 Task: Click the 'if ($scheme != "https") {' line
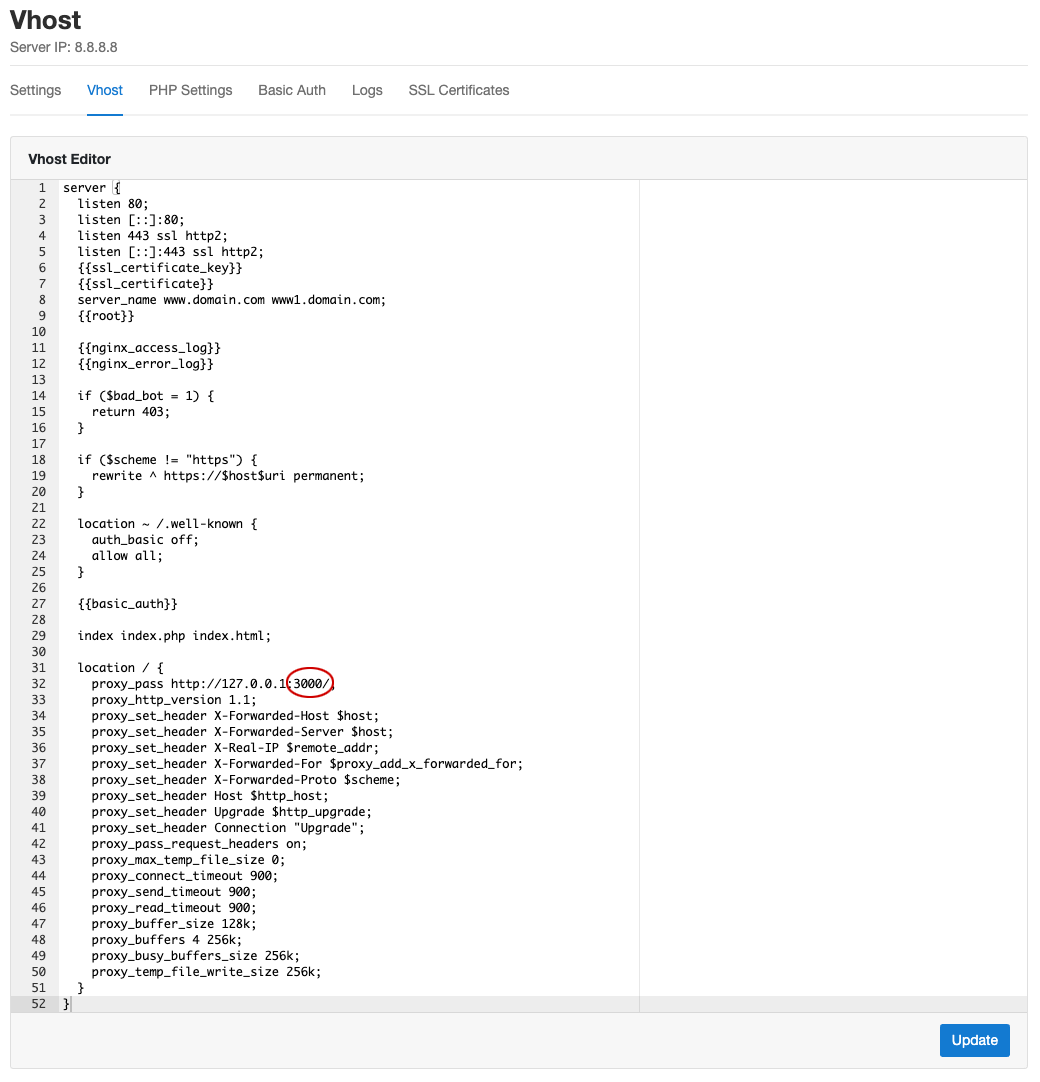[x=166, y=460]
